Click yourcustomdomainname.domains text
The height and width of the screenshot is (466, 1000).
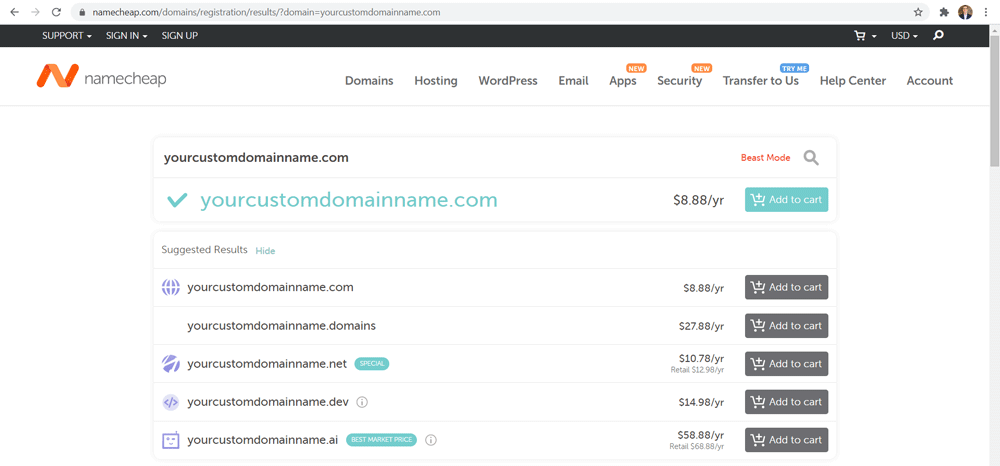coord(281,326)
